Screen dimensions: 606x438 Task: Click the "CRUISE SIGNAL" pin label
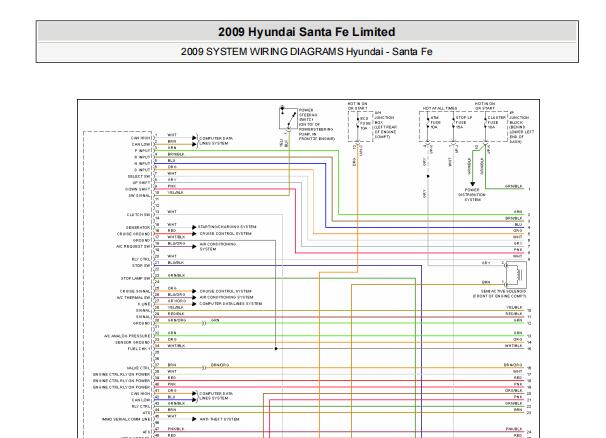[x=135, y=291]
